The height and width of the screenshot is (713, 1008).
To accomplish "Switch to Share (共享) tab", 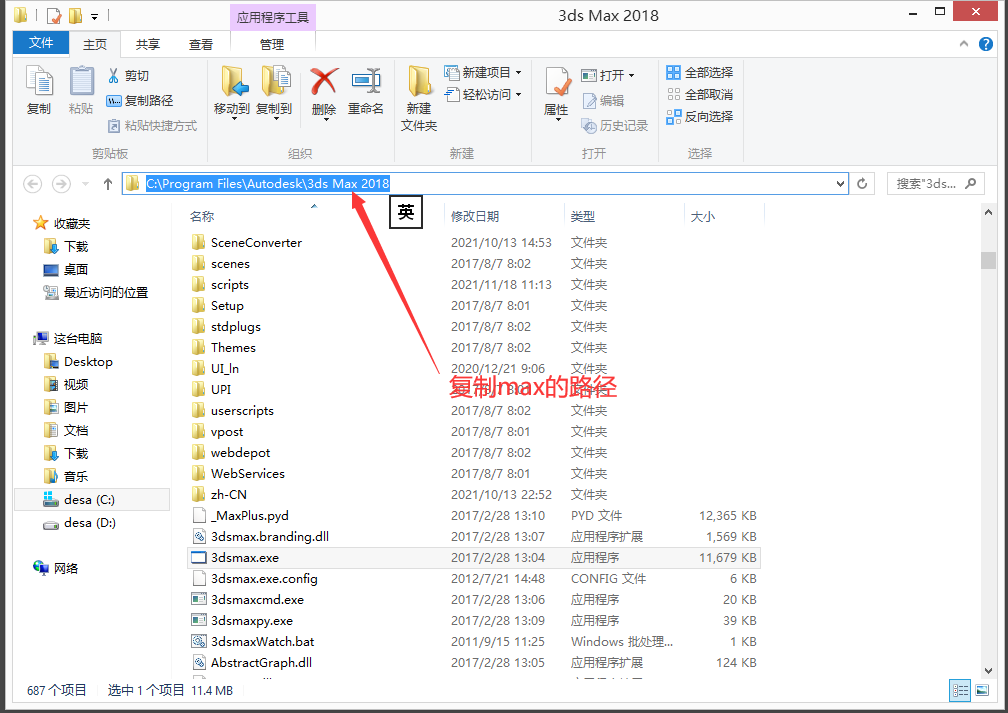I will pos(148,44).
